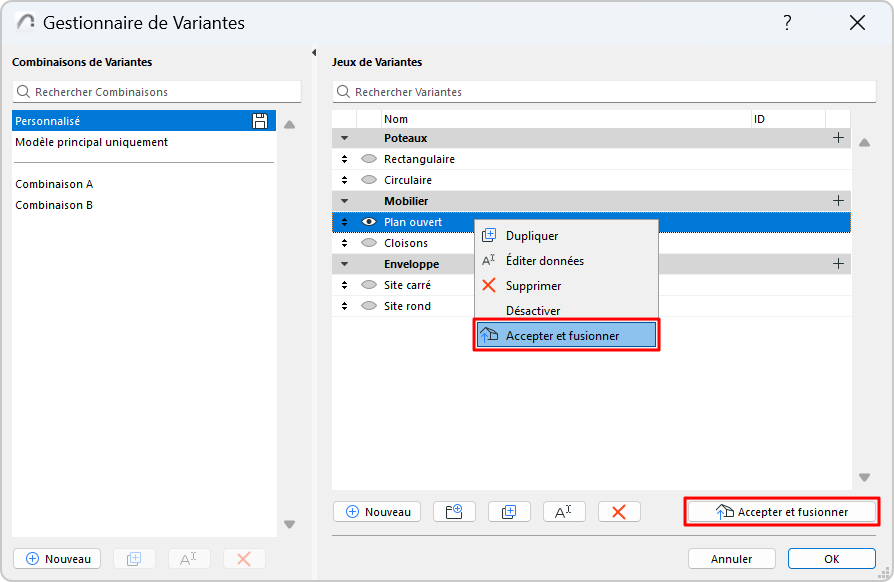Click the red delete variant icon
This screenshot has width=894, height=582.
(x=619, y=512)
